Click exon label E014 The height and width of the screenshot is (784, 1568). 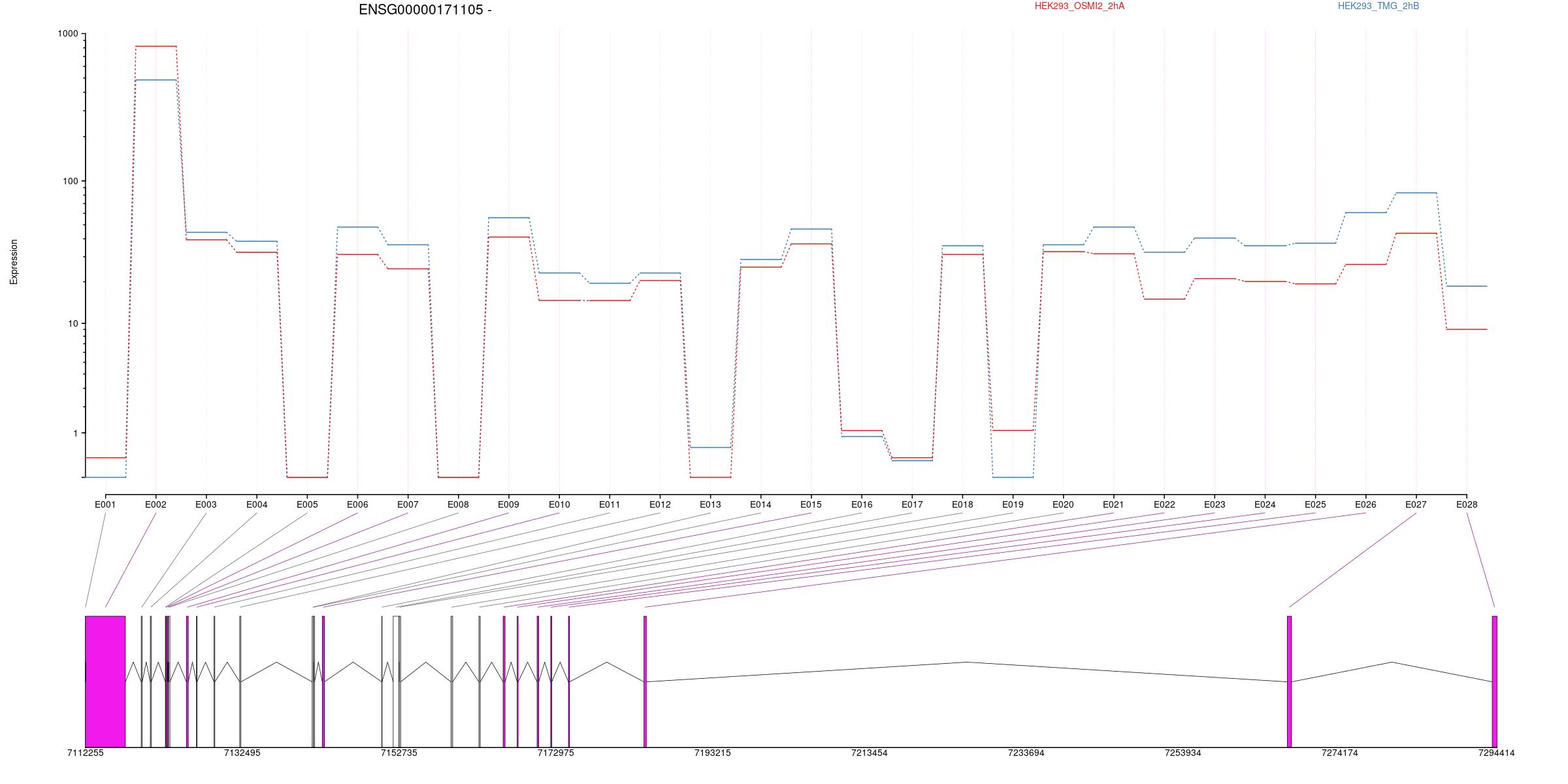(x=760, y=504)
